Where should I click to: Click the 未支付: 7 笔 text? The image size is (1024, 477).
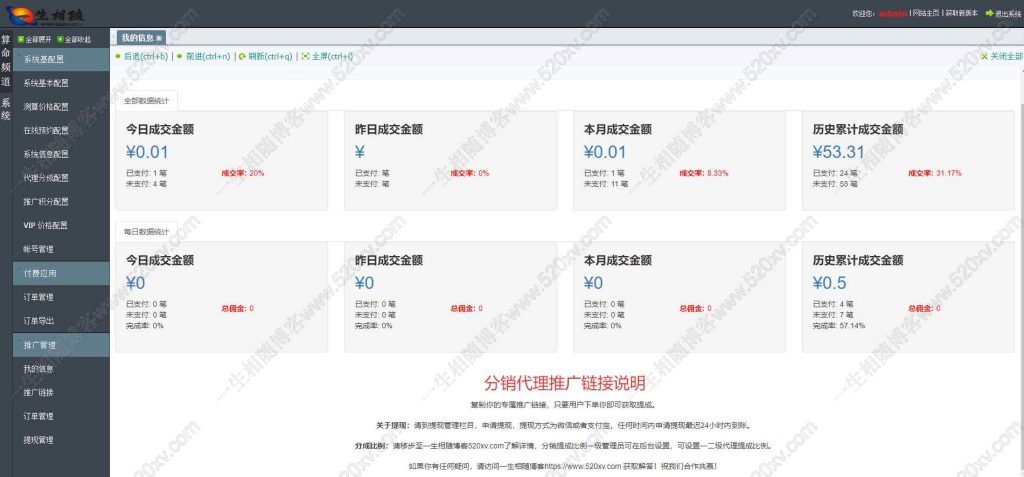[833, 315]
